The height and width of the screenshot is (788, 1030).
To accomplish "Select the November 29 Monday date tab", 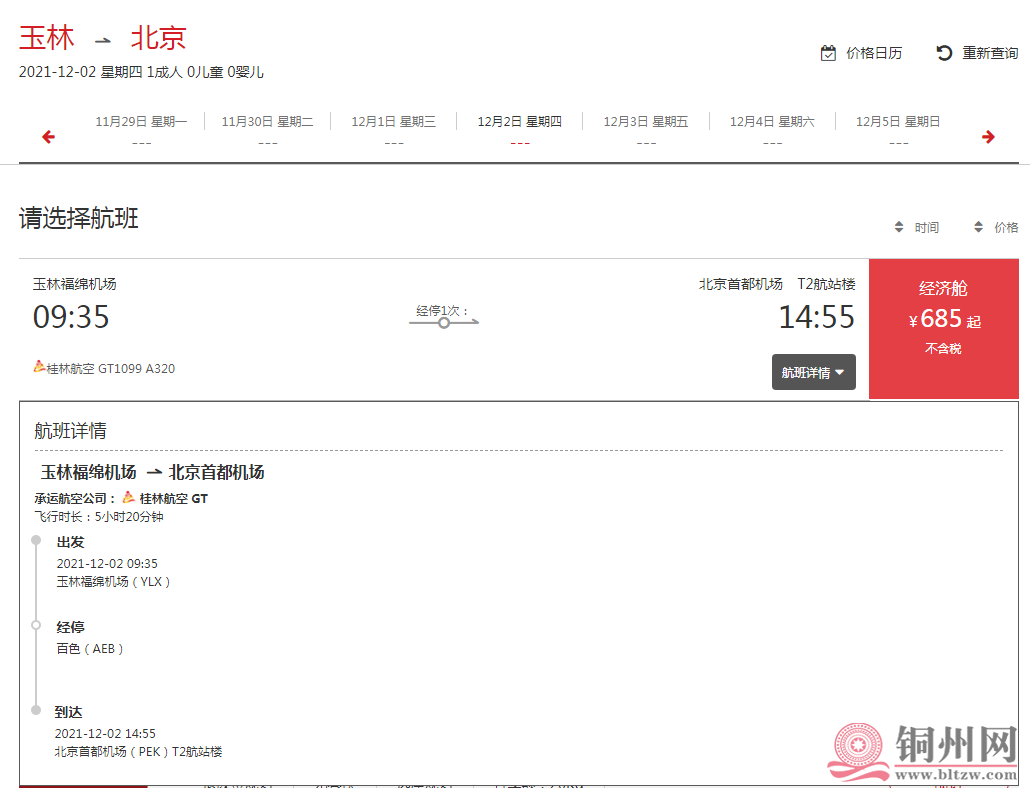I will coord(141,131).
